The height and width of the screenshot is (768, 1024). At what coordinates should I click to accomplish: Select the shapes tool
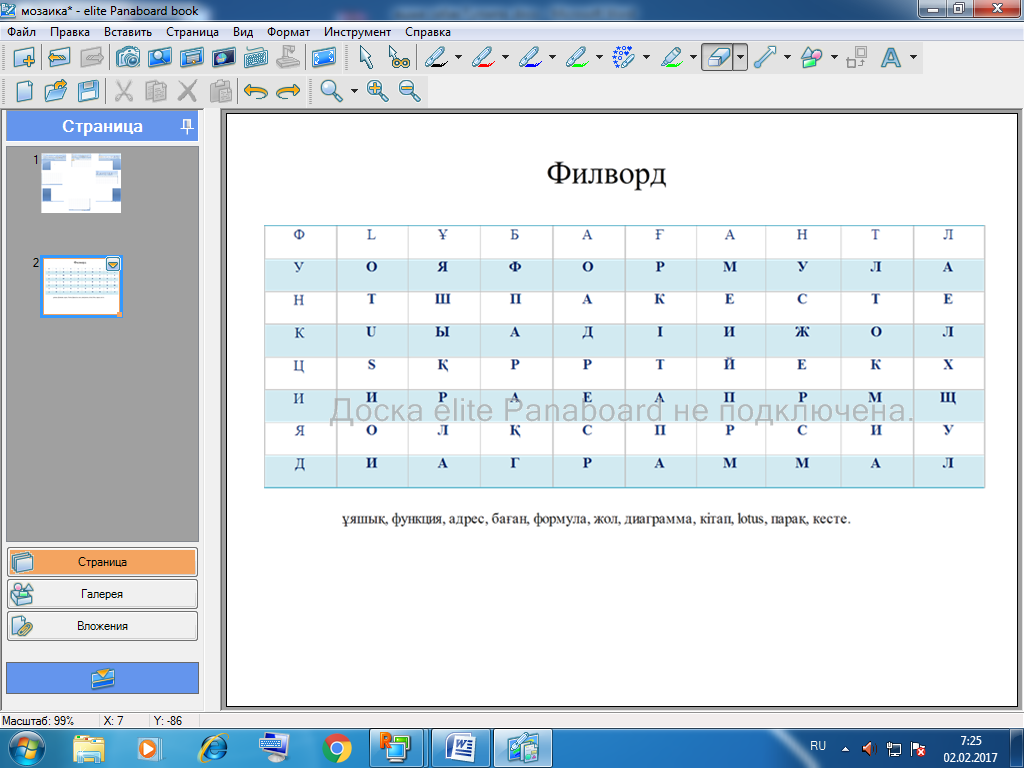tap(812, 58)
